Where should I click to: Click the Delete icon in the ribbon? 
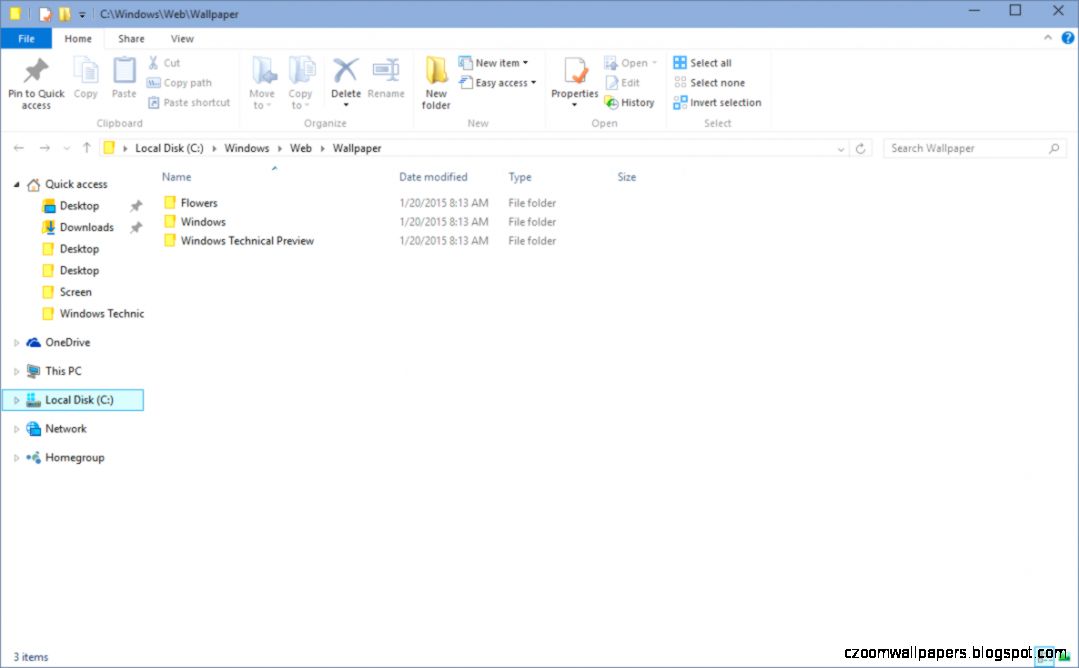click(x=345, y=75)
